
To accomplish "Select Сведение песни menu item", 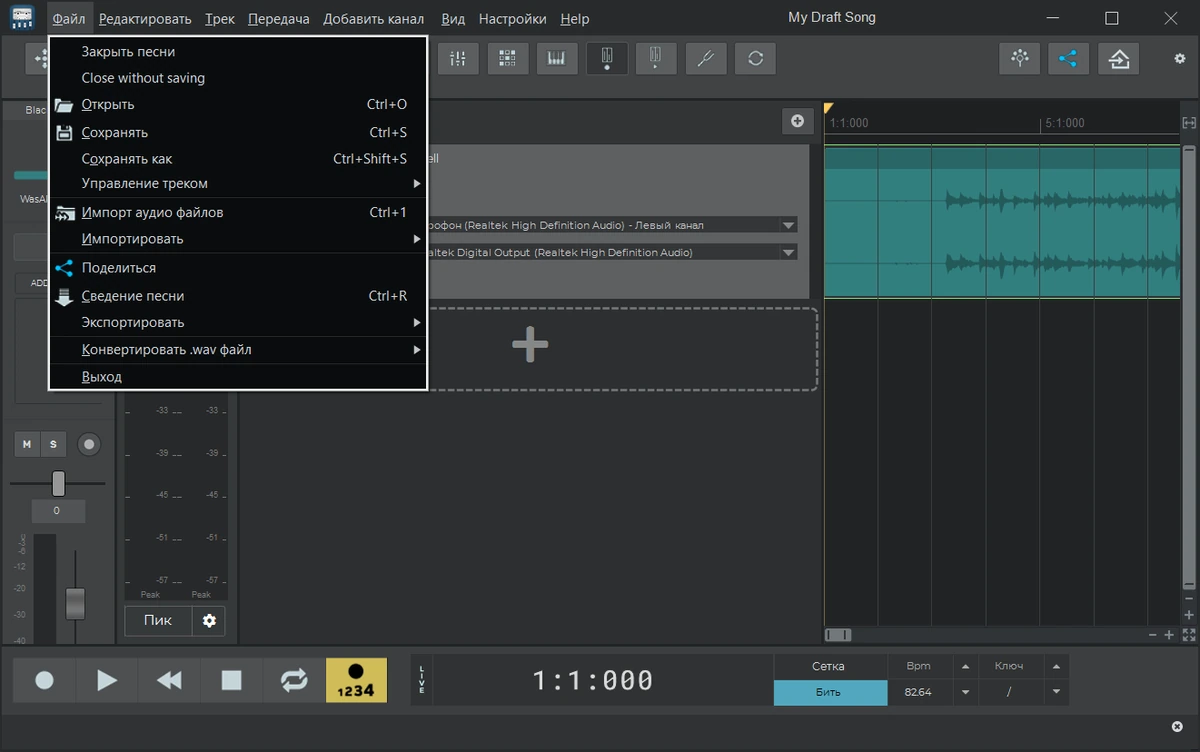I will [238, 296].
